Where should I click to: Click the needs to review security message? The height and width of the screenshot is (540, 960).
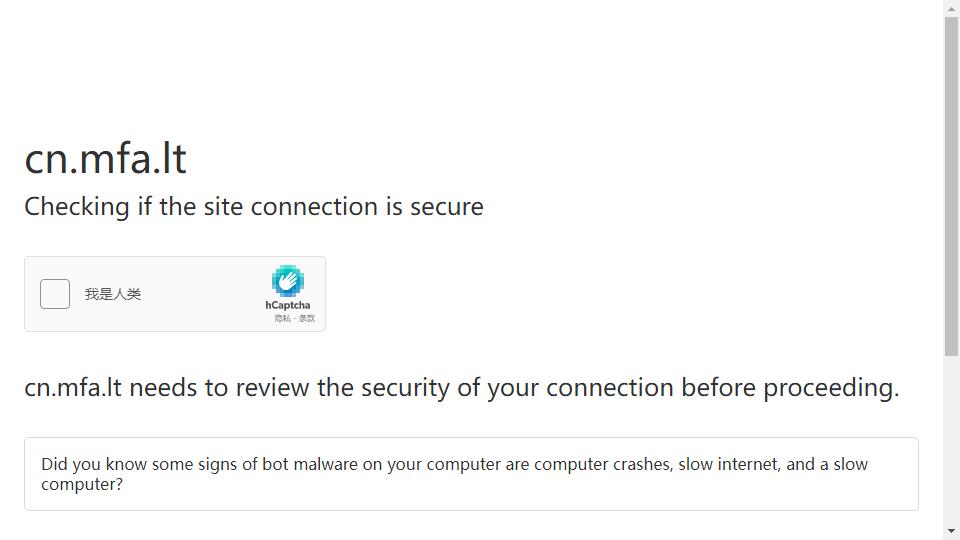point(462,388)
